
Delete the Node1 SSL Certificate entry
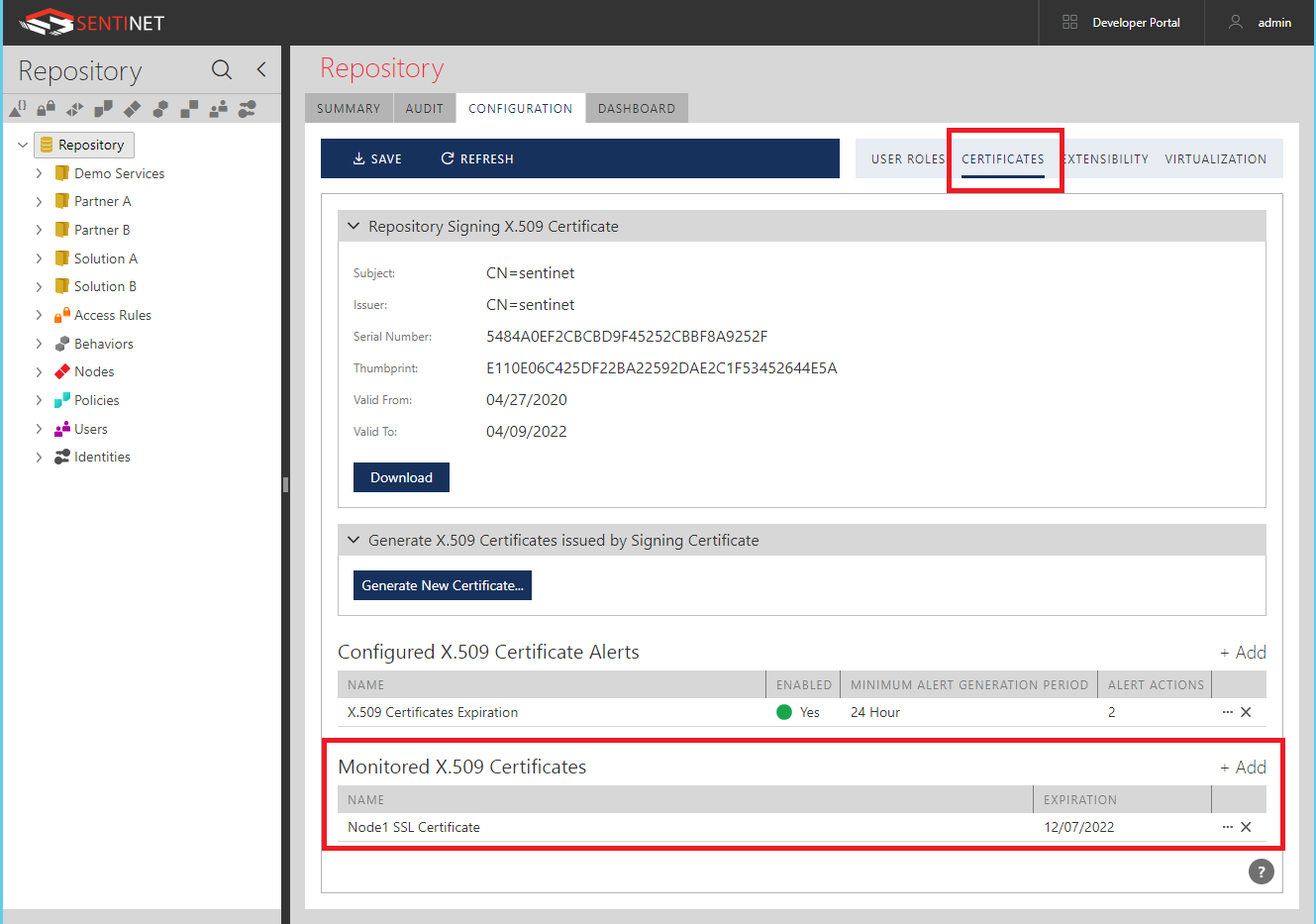coord(1246,827)
